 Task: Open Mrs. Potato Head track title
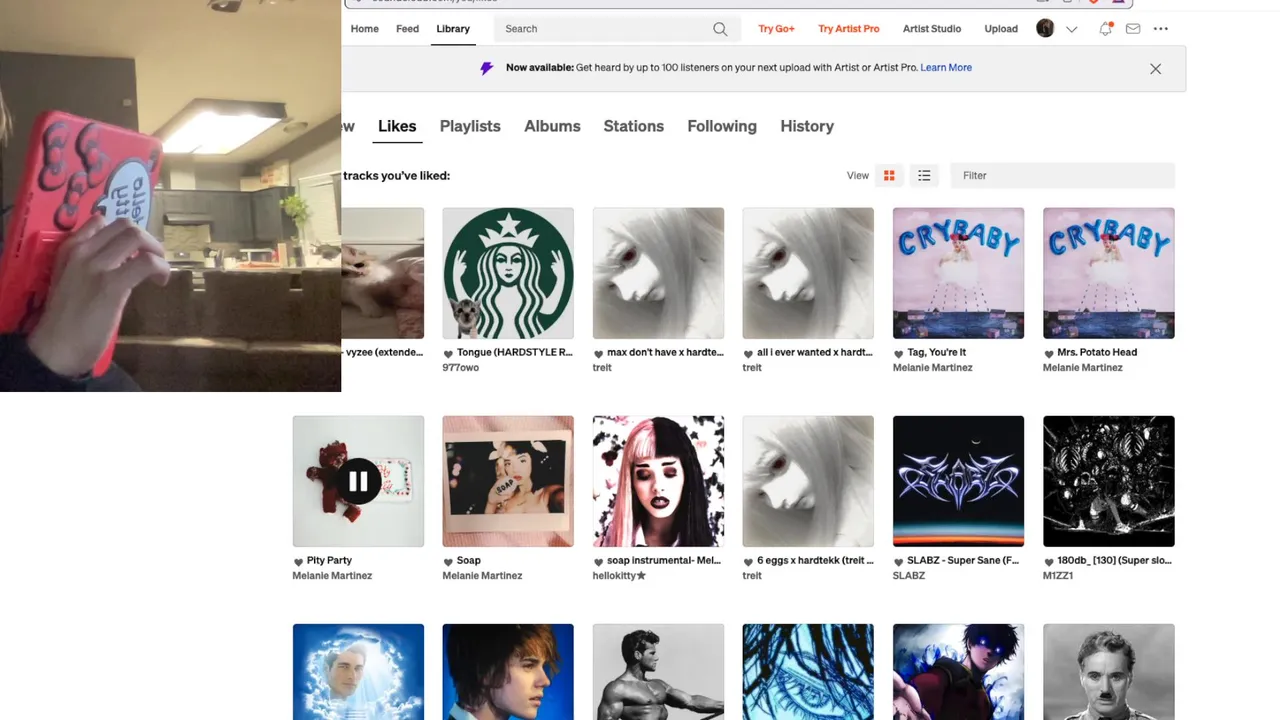coord(1097,353)
